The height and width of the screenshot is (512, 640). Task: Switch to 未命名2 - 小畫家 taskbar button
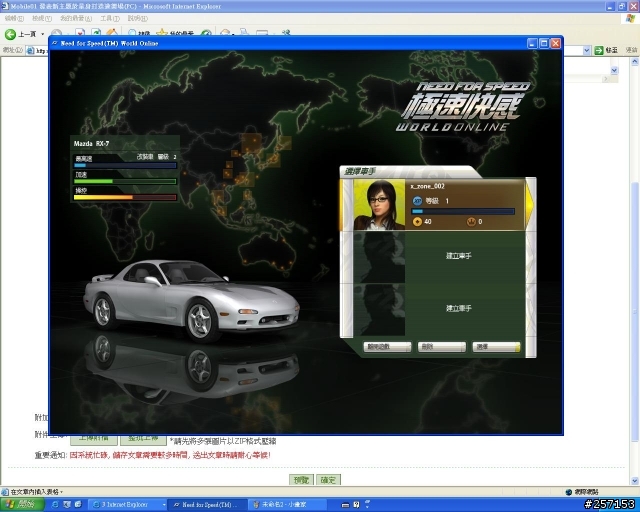(x=287, y=505)
